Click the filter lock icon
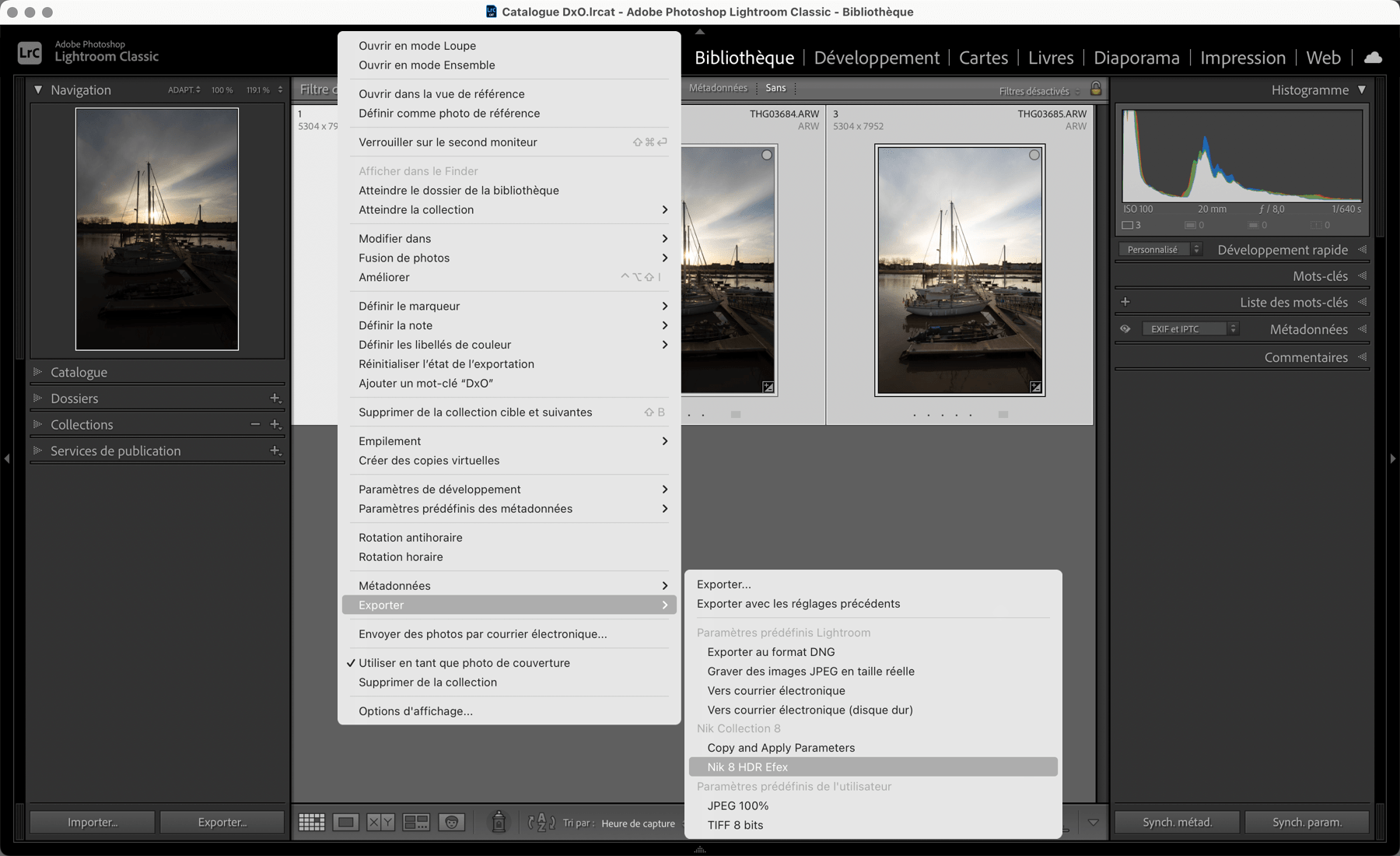This screenshot has height=856, width=1400. (x=1096, y=89)
